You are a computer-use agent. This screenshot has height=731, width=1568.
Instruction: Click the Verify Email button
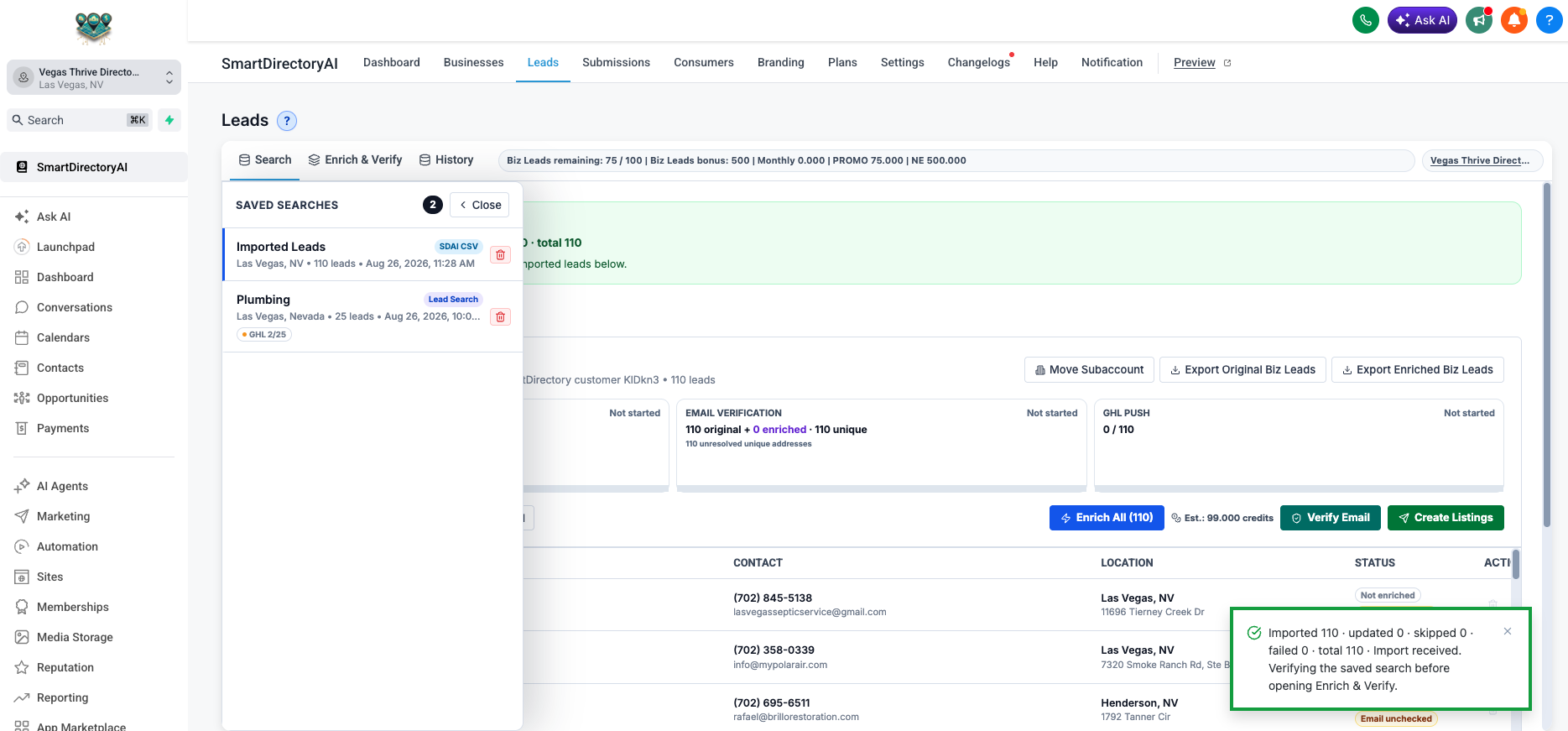point(1331,518)
